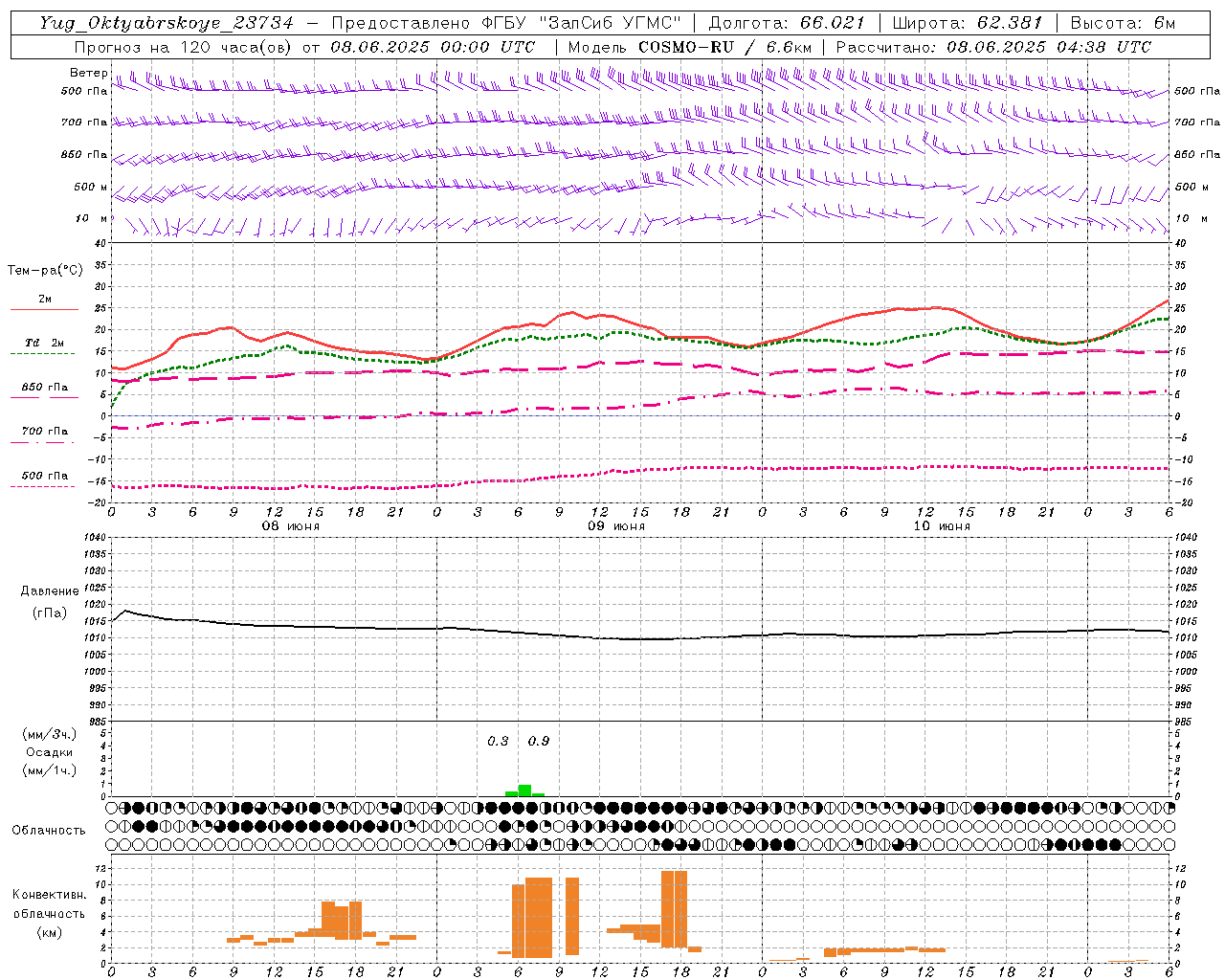
Task: Click the Осадки precipitation label
Action: (x=49, y=752)
